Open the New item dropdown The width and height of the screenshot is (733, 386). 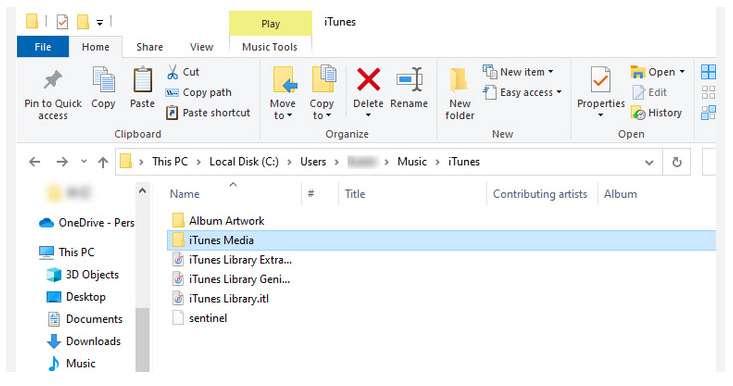(x=518, y=72)
